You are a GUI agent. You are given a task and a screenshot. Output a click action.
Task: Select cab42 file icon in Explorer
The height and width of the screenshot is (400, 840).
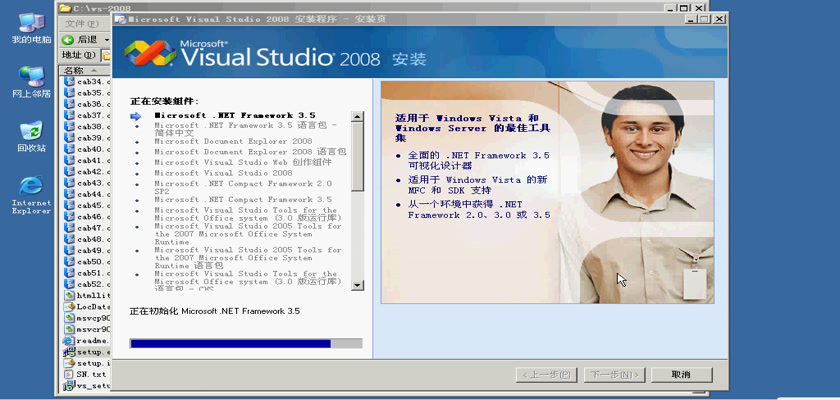tap(70, 172)
